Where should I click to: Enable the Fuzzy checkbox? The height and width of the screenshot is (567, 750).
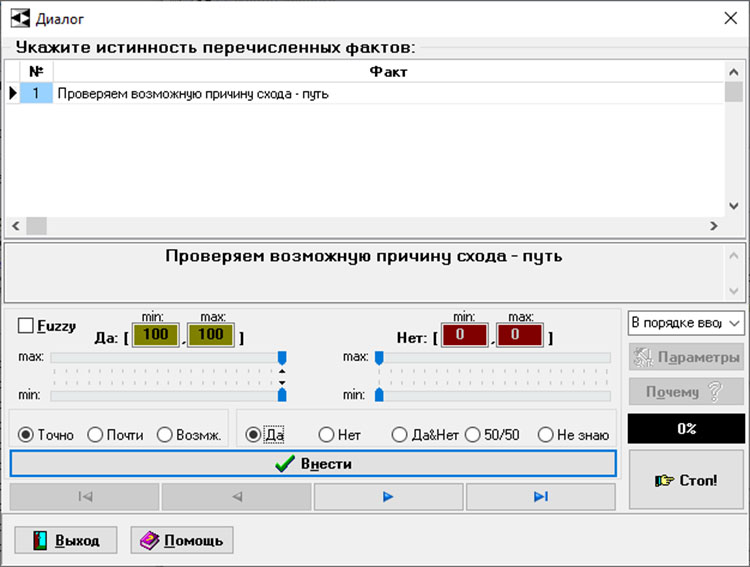[26, 326]
